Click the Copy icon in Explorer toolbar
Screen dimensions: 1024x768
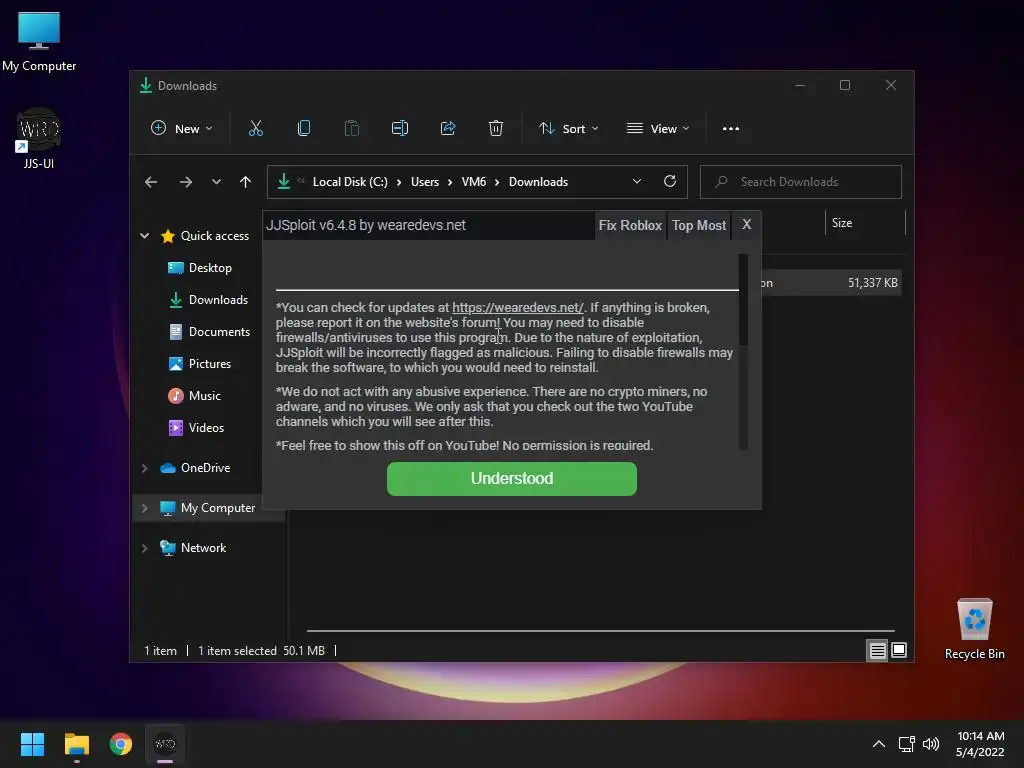[304, 129]
